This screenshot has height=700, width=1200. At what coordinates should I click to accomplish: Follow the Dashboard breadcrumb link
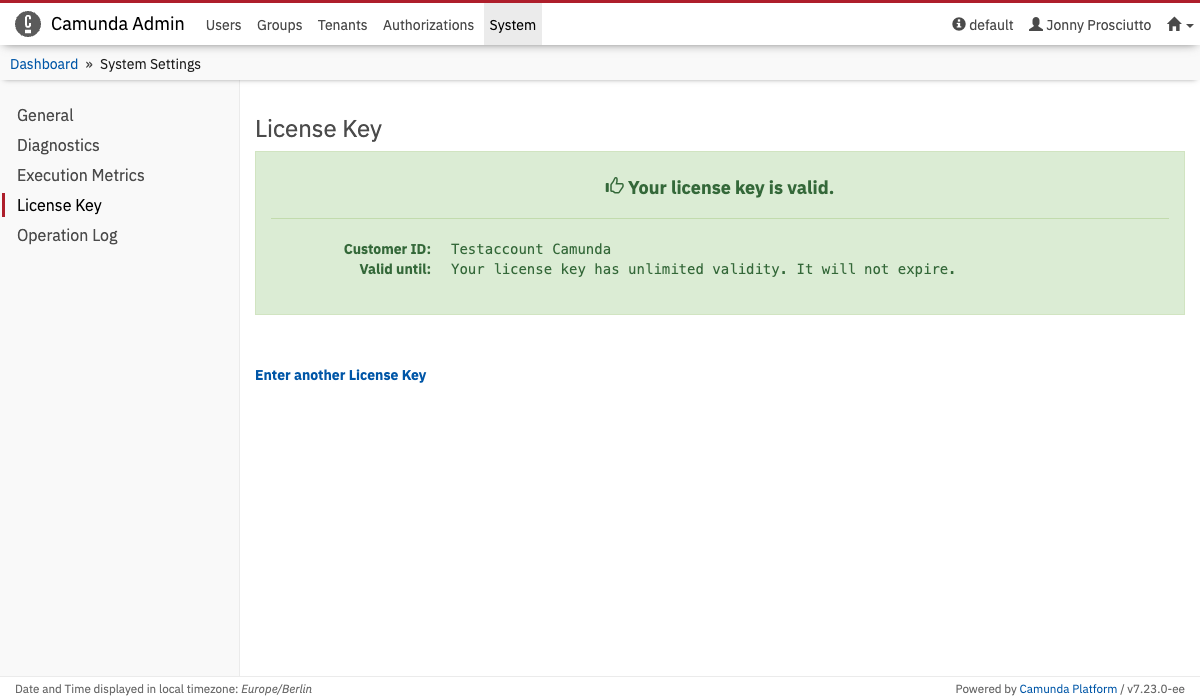pyautogui.click(x=44, y=64)
